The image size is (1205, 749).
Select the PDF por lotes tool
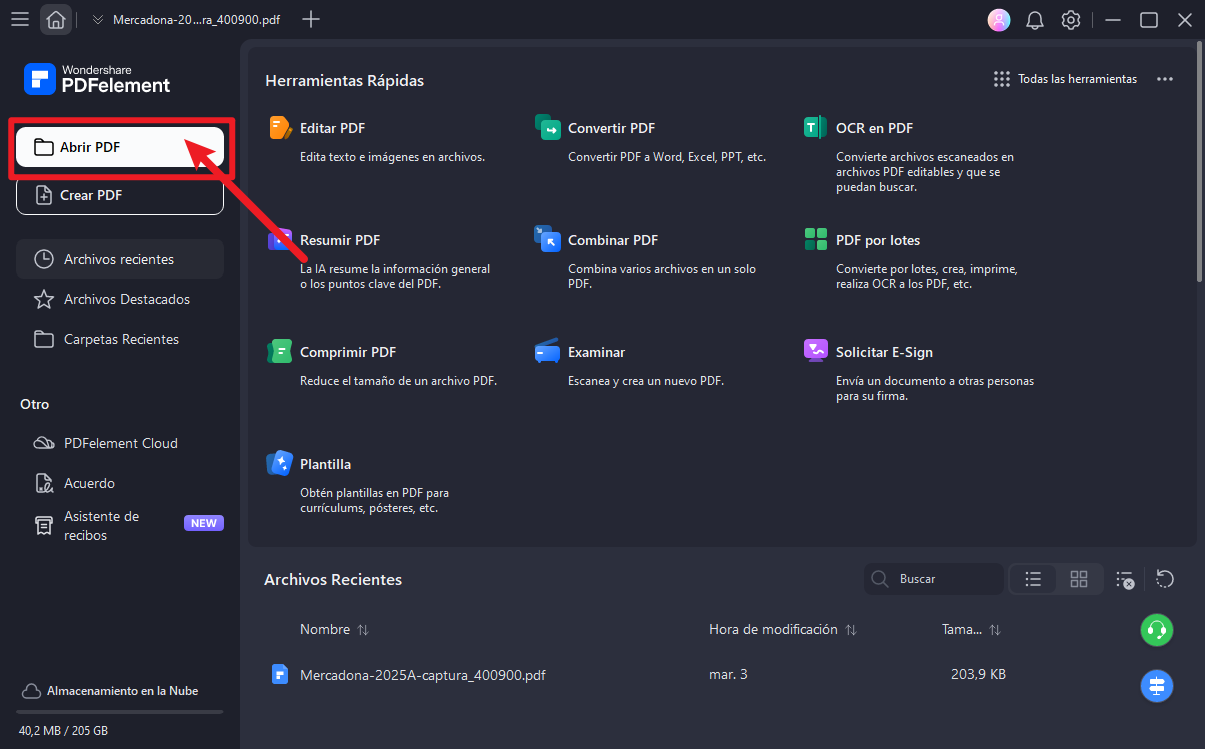(x=877, y=240)
